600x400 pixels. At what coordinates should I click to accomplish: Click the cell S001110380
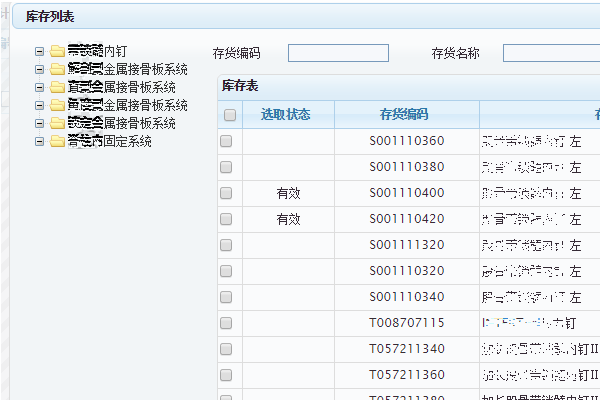point(407,167)
